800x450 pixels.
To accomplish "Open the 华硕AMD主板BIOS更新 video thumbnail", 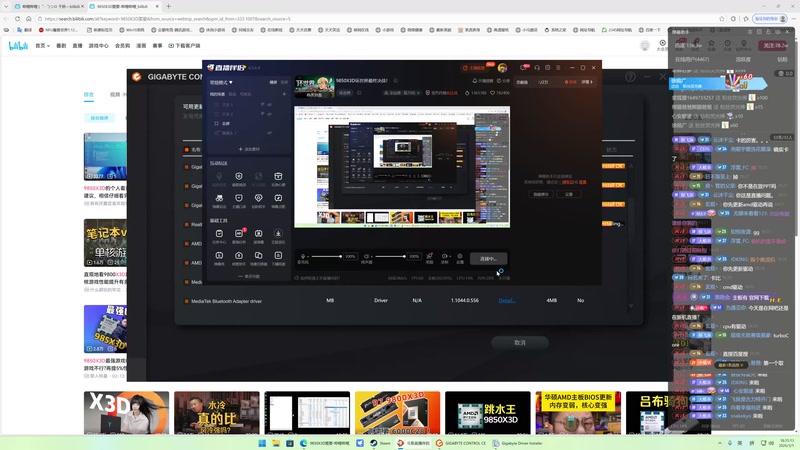I will click(x=578, y=413).
